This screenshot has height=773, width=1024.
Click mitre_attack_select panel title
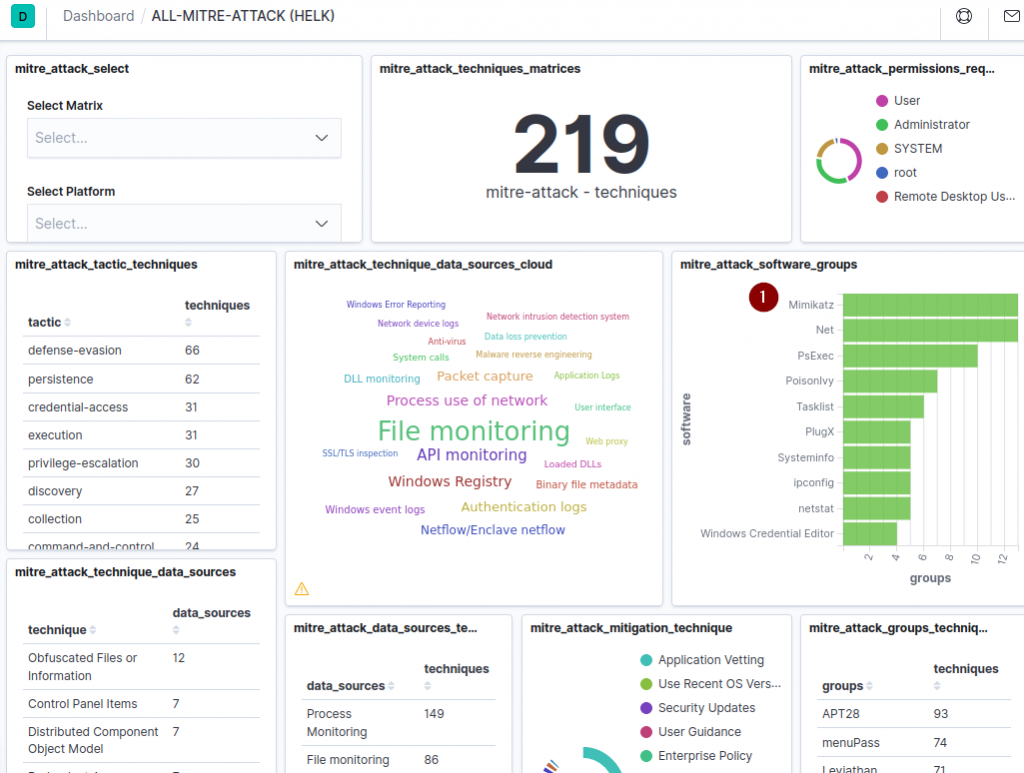[x=72, y=69]
